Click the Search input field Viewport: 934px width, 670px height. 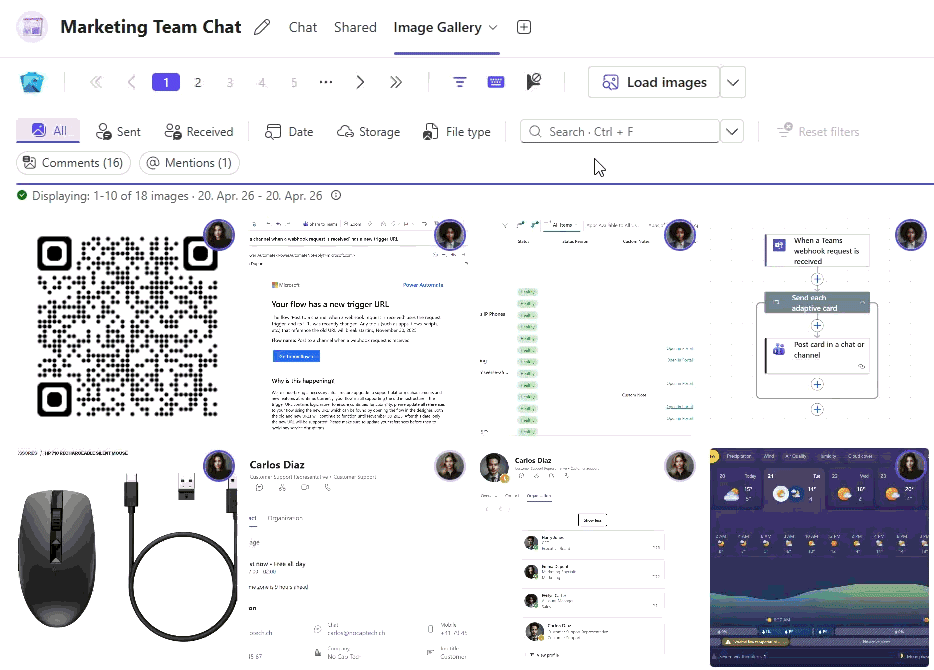click(619, 132)
